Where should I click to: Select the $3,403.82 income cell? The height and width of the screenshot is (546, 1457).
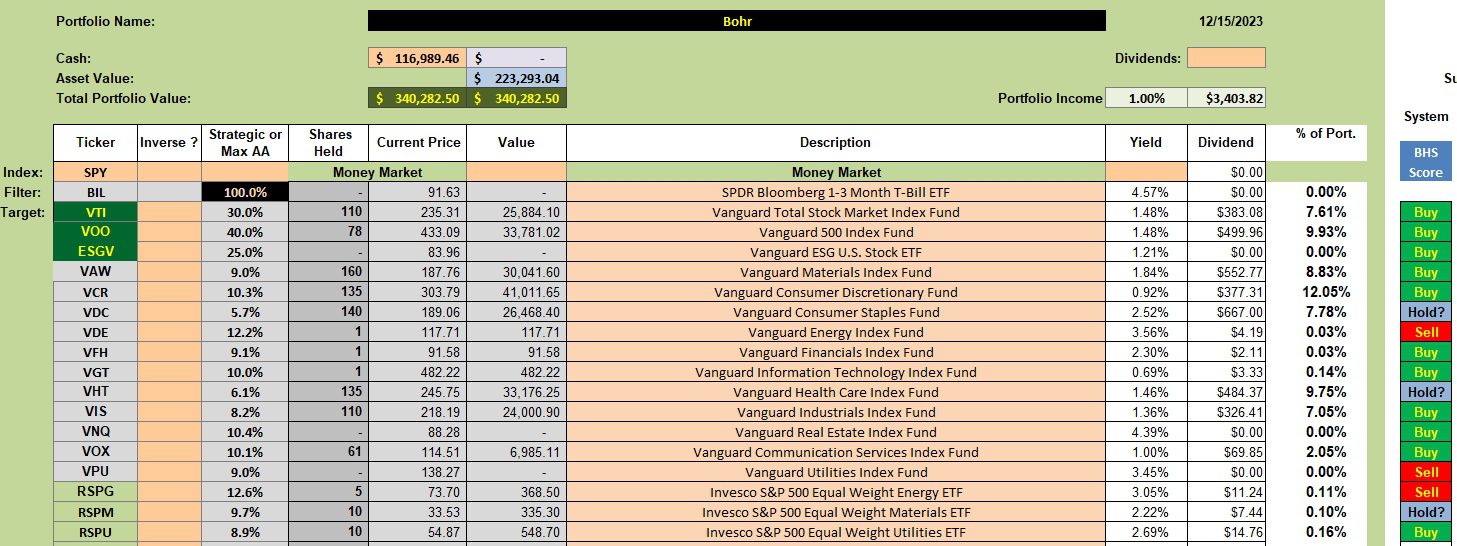(x=1226, y=98)
